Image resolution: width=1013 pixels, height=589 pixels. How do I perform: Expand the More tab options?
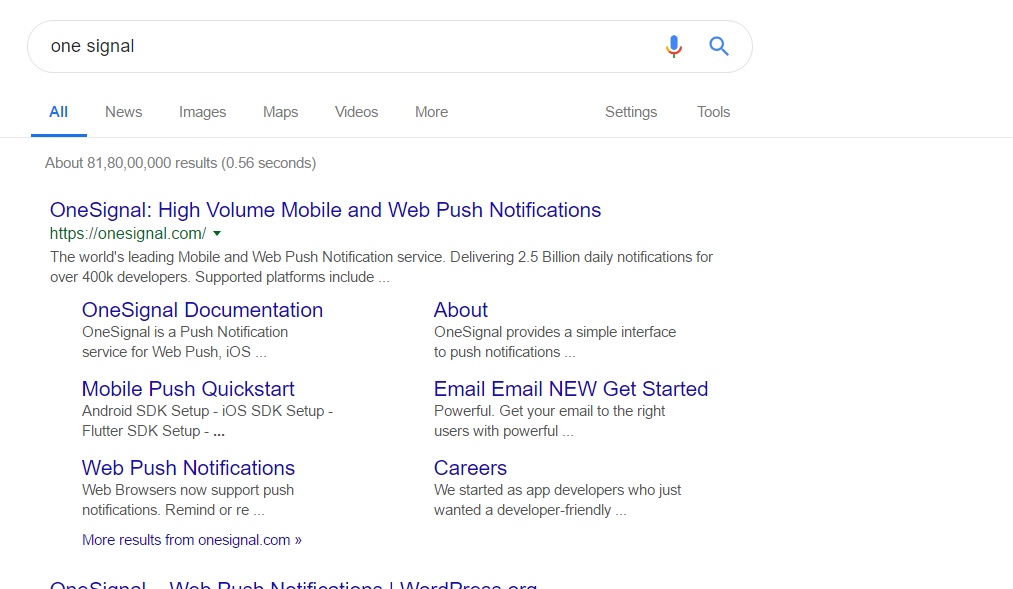431,112
